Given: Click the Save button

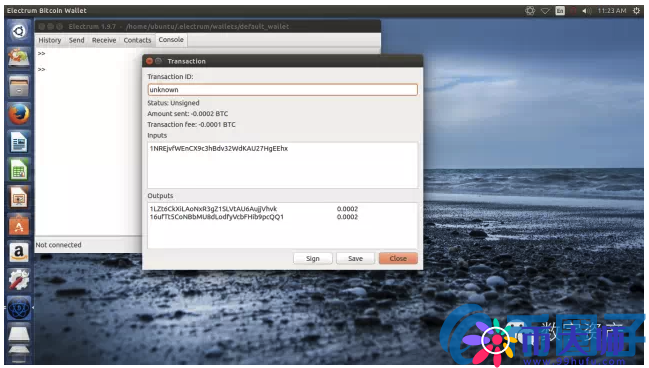Looking at the screenshot, I should click(355, 258).
